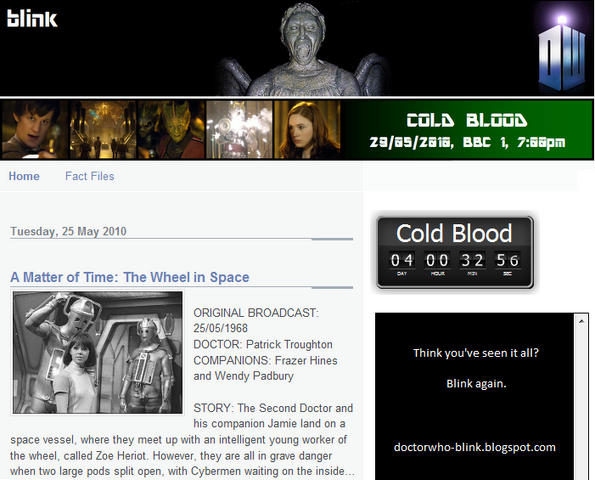Click the blink site logo text

32,18
